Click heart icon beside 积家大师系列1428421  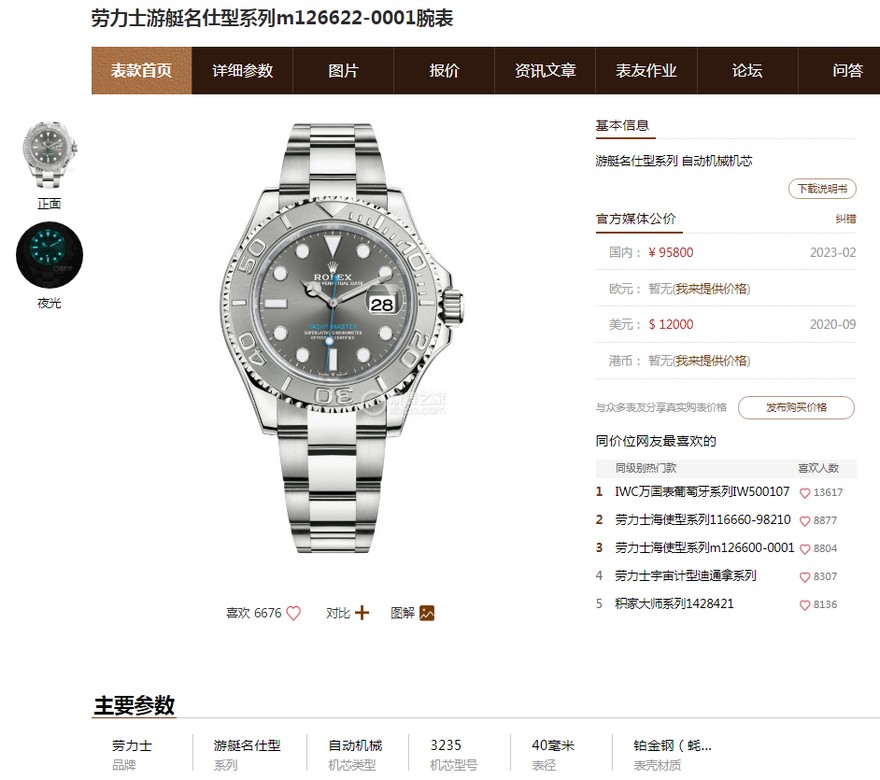[x=804, y=605]
